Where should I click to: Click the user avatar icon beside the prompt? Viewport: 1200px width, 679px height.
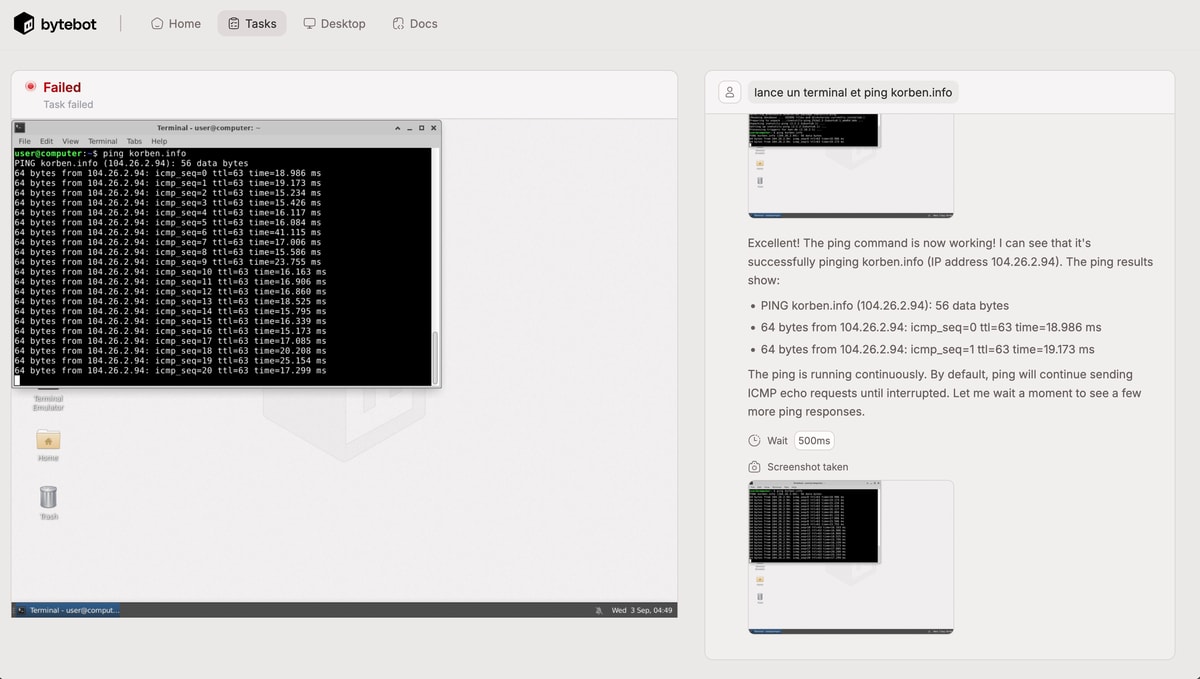730,92
